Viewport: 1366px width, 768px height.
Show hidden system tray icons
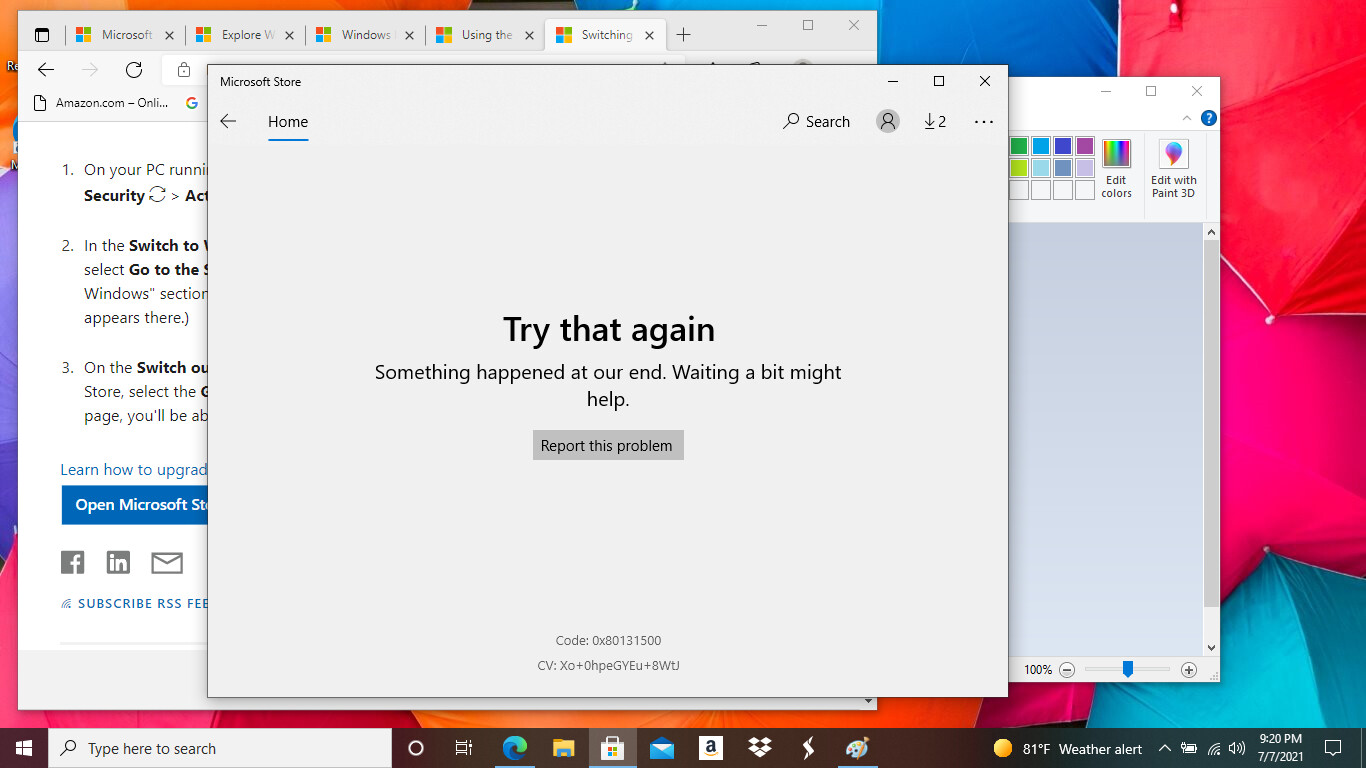click(x=1164, y=749)
